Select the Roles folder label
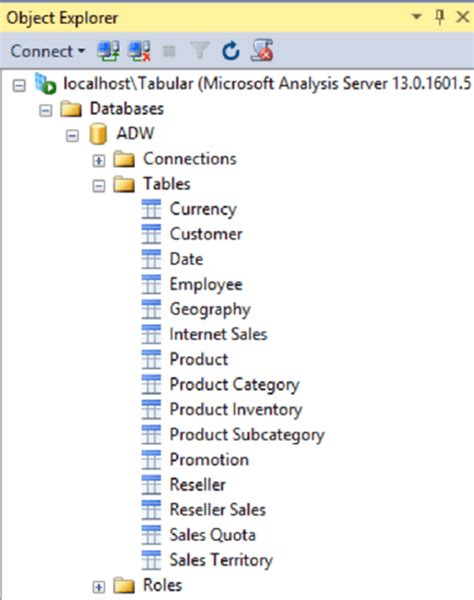The image size is (474, 600). pos(163,585)
